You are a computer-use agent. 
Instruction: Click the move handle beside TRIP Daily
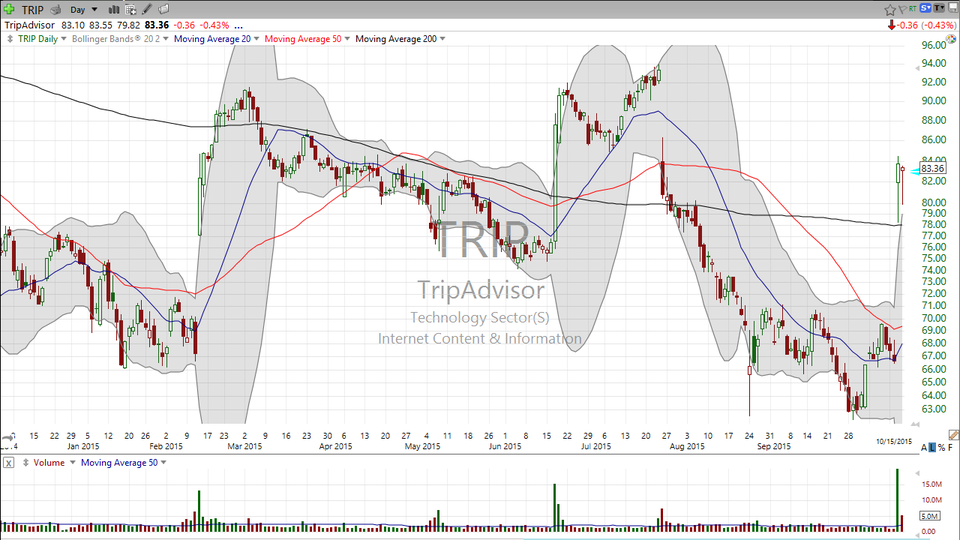pyautogui.click(x=10, y=39)
